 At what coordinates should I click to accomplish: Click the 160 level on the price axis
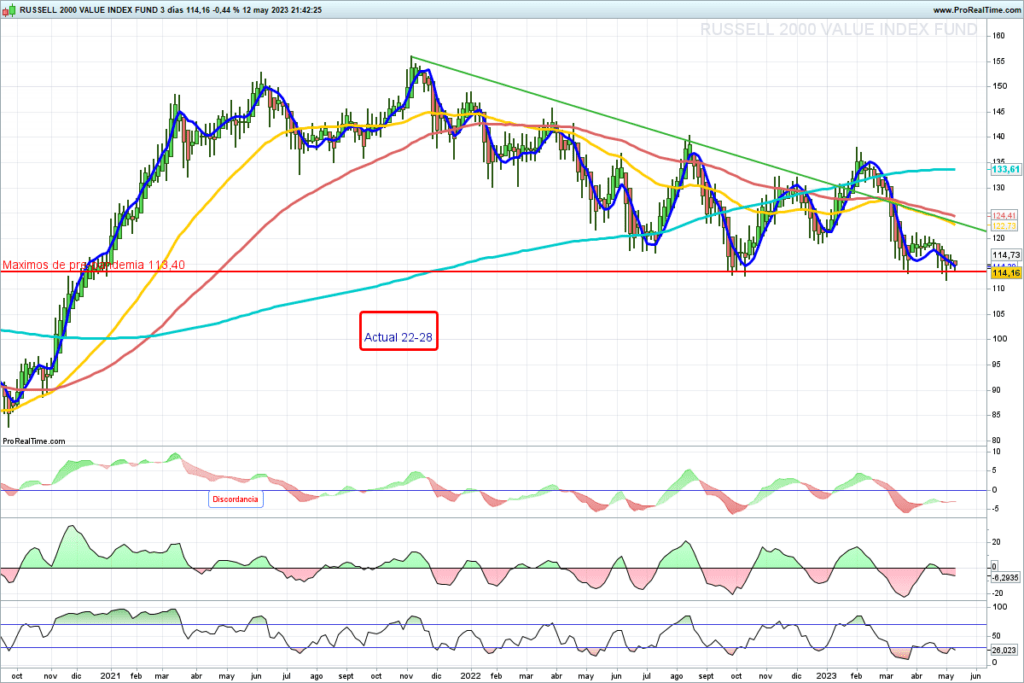coord(999,36)
